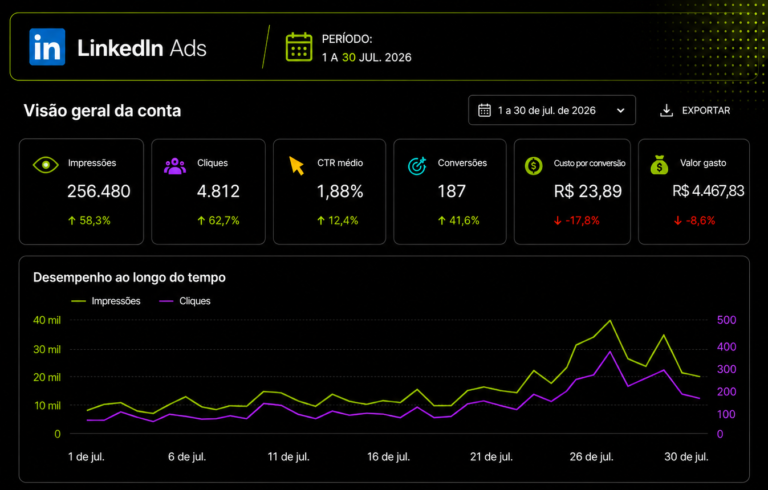Click the eye icon on Impressões card
Screen dimensions: 768x490
[45, 165]
